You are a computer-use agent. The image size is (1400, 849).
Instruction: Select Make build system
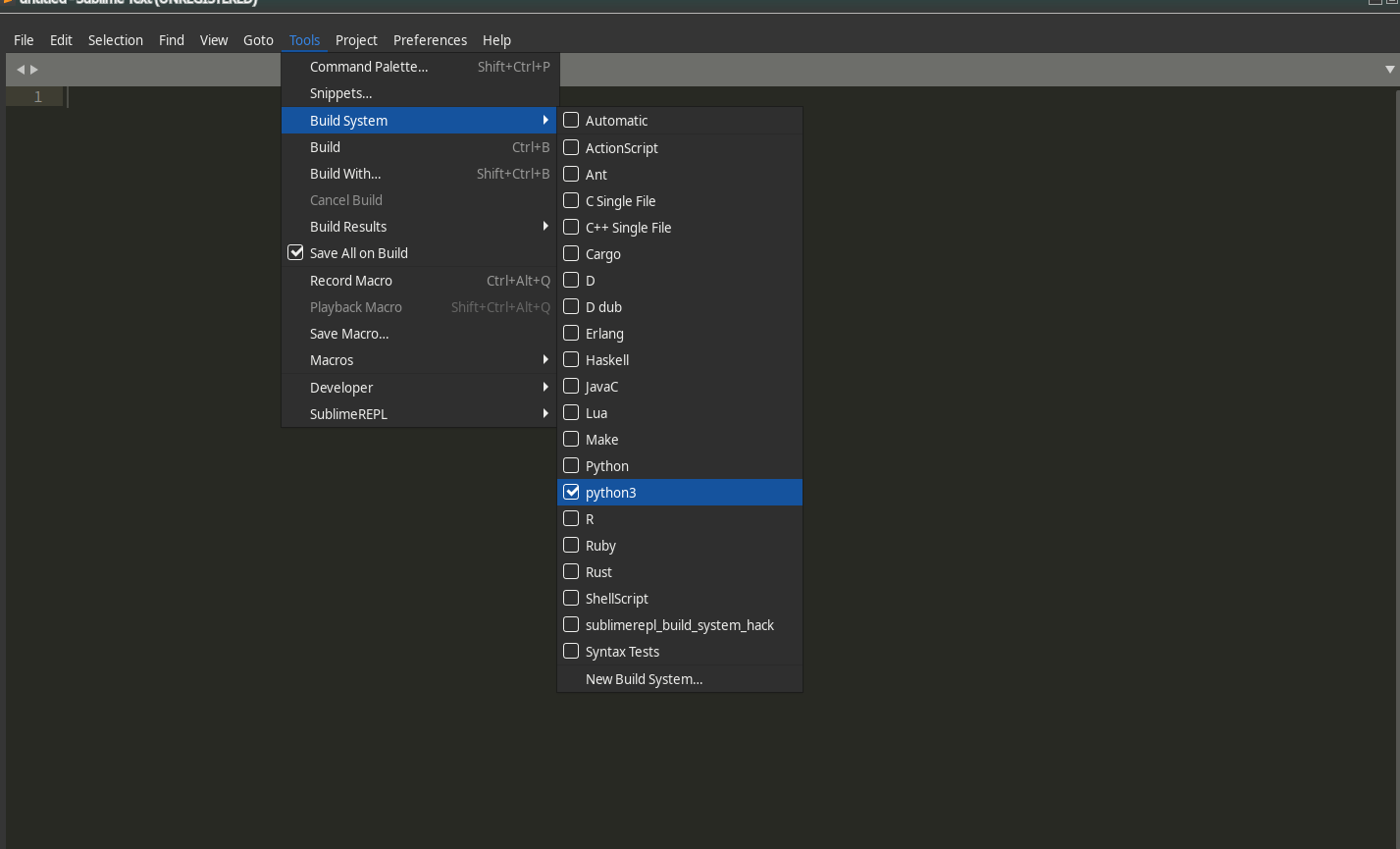680,439
